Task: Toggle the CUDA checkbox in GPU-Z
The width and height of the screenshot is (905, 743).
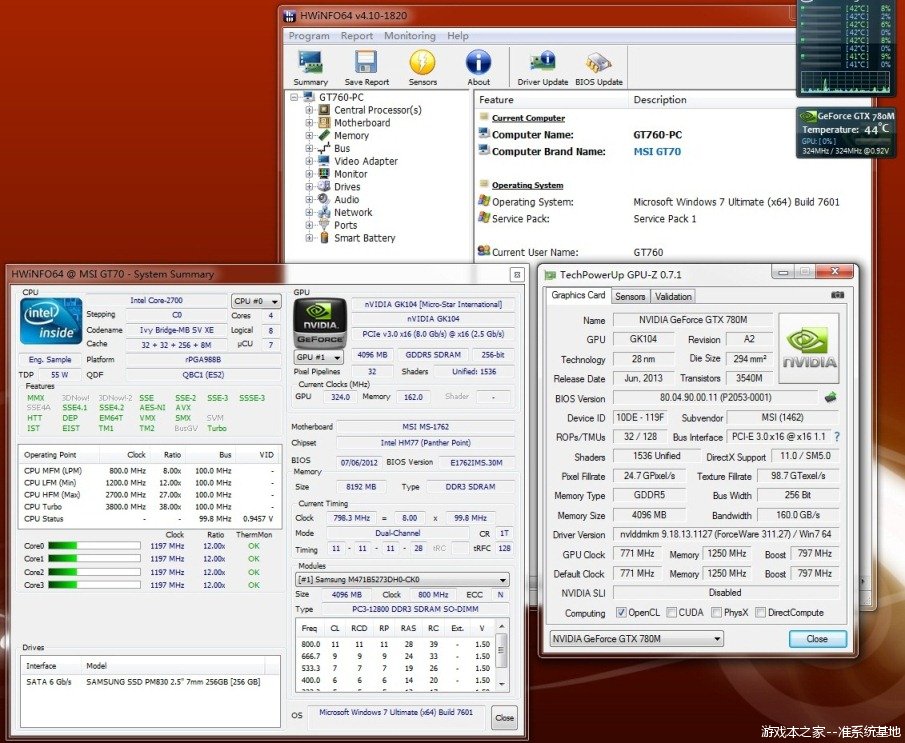Action: (x=671, y=612)
